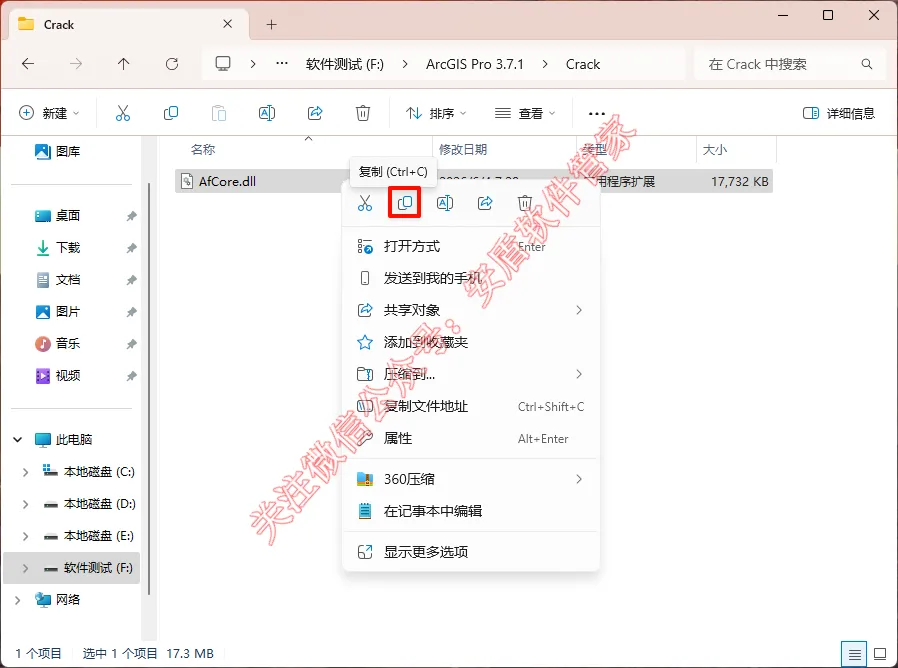Click the Up directory arrow
The height and width of the screenshot is (668, 898).
click(124, 64)
